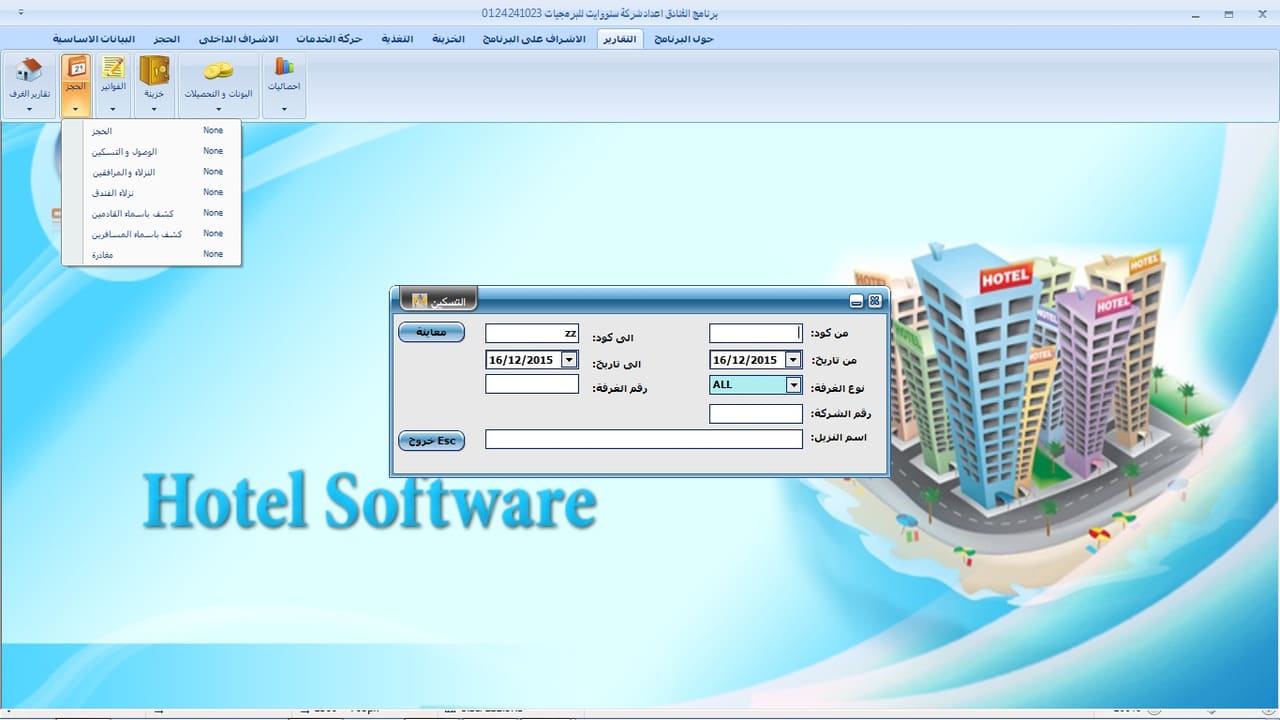Switch to البيانات الاساسية tab
The width and height of the screenshot is (1280, 720).
[94, 38]
